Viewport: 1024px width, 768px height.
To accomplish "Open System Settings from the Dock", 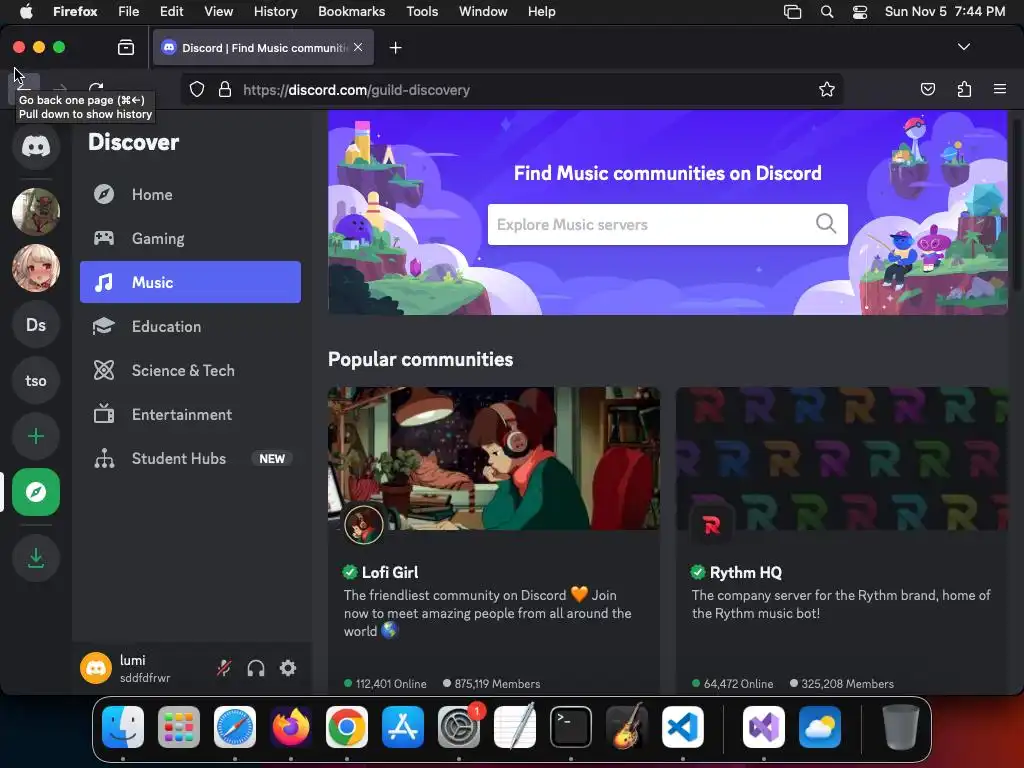I will tap(458, 727).
